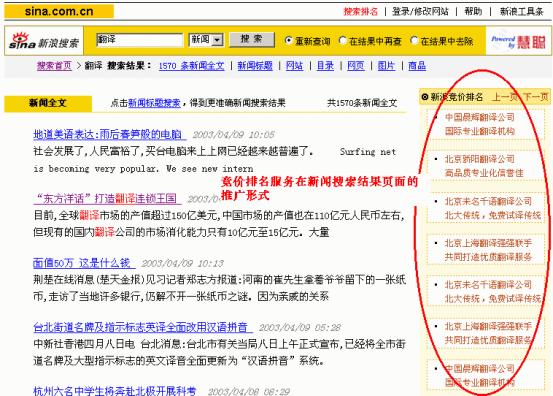The image size is (553, 396).
Task: Click into the 翻译 search text field
Action: [139, 40]
